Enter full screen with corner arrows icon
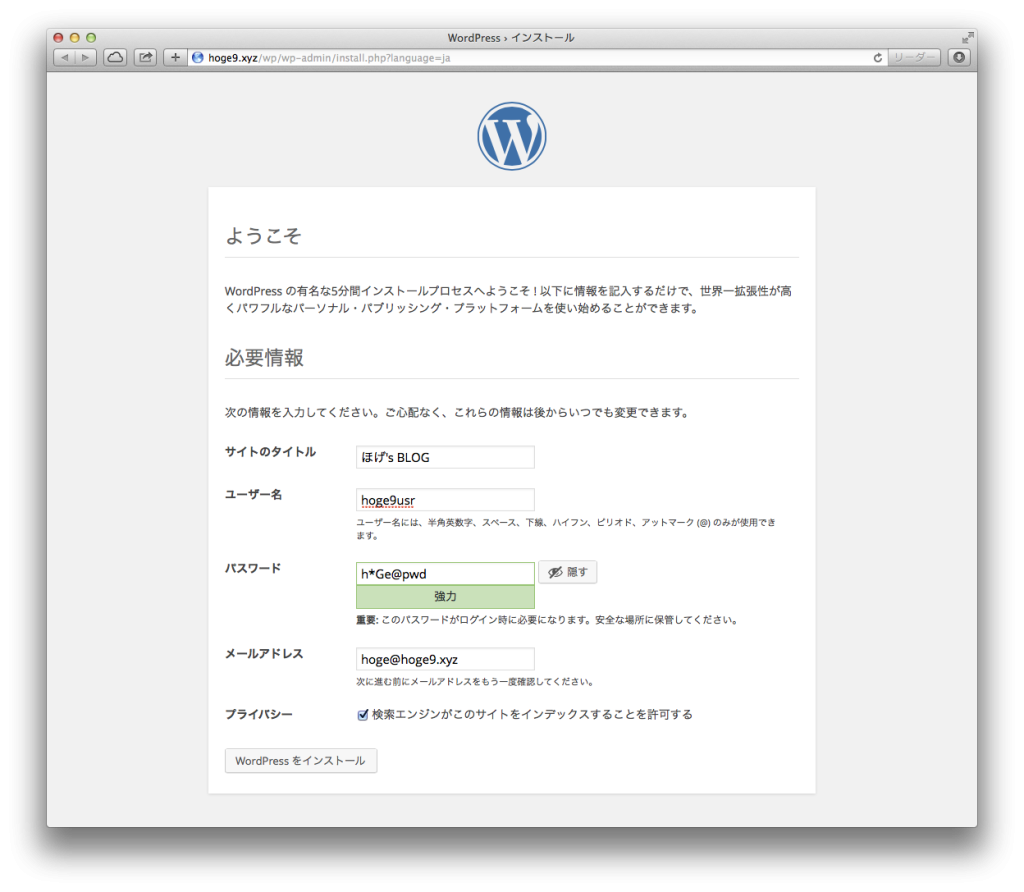Image resolution: width=1024 pixels, height=892 pixels. (x=967, y=37)
